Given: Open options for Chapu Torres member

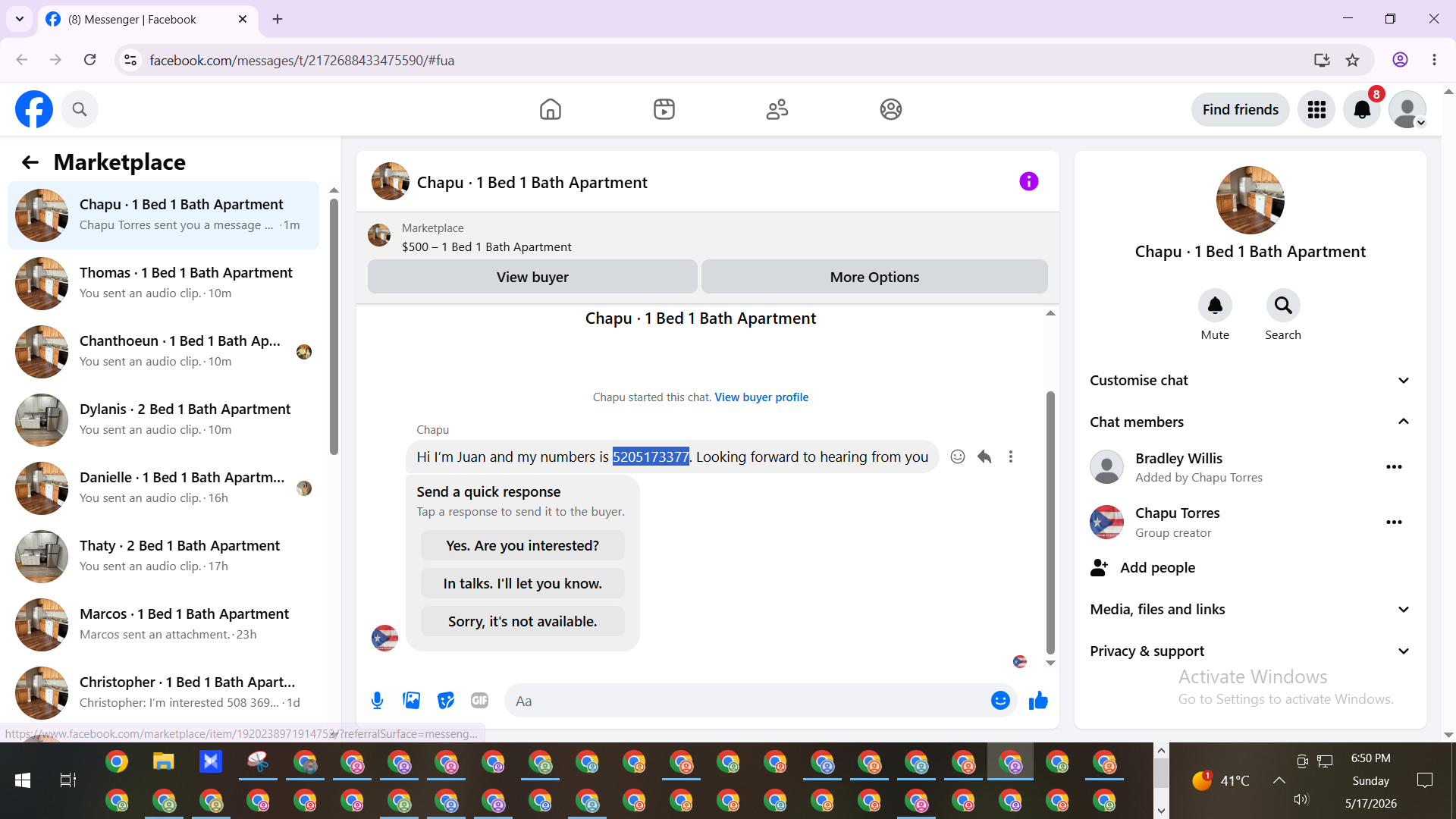Looking at the screenshot, I should 1394,522.
